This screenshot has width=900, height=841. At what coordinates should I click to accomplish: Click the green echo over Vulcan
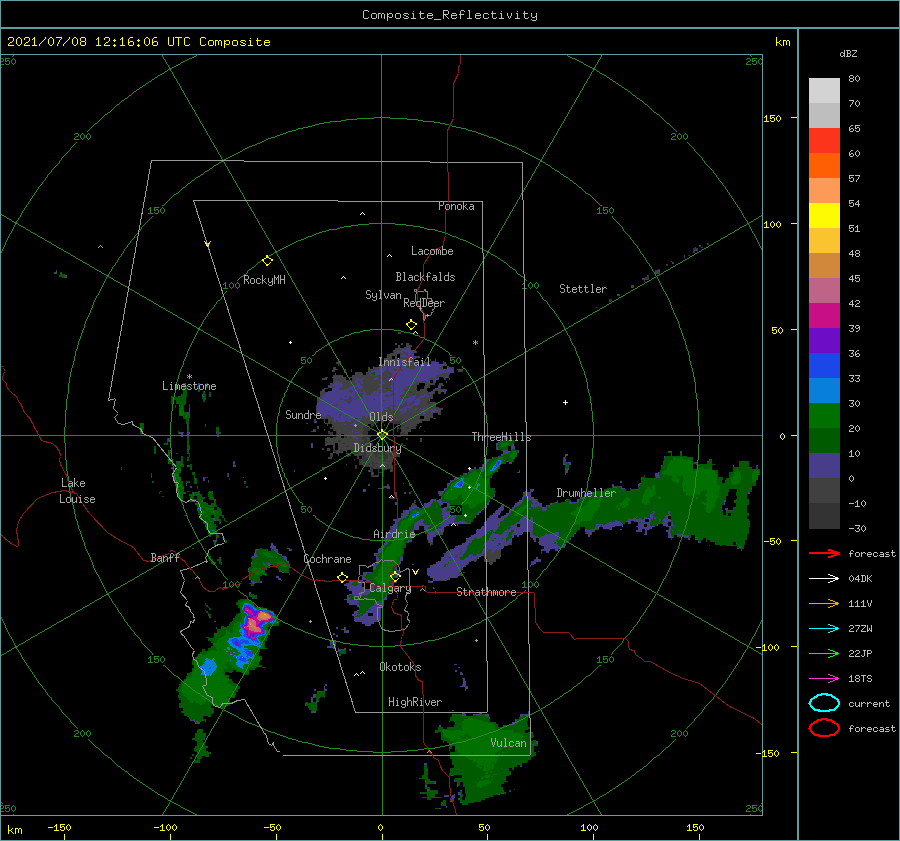(488, 758)
